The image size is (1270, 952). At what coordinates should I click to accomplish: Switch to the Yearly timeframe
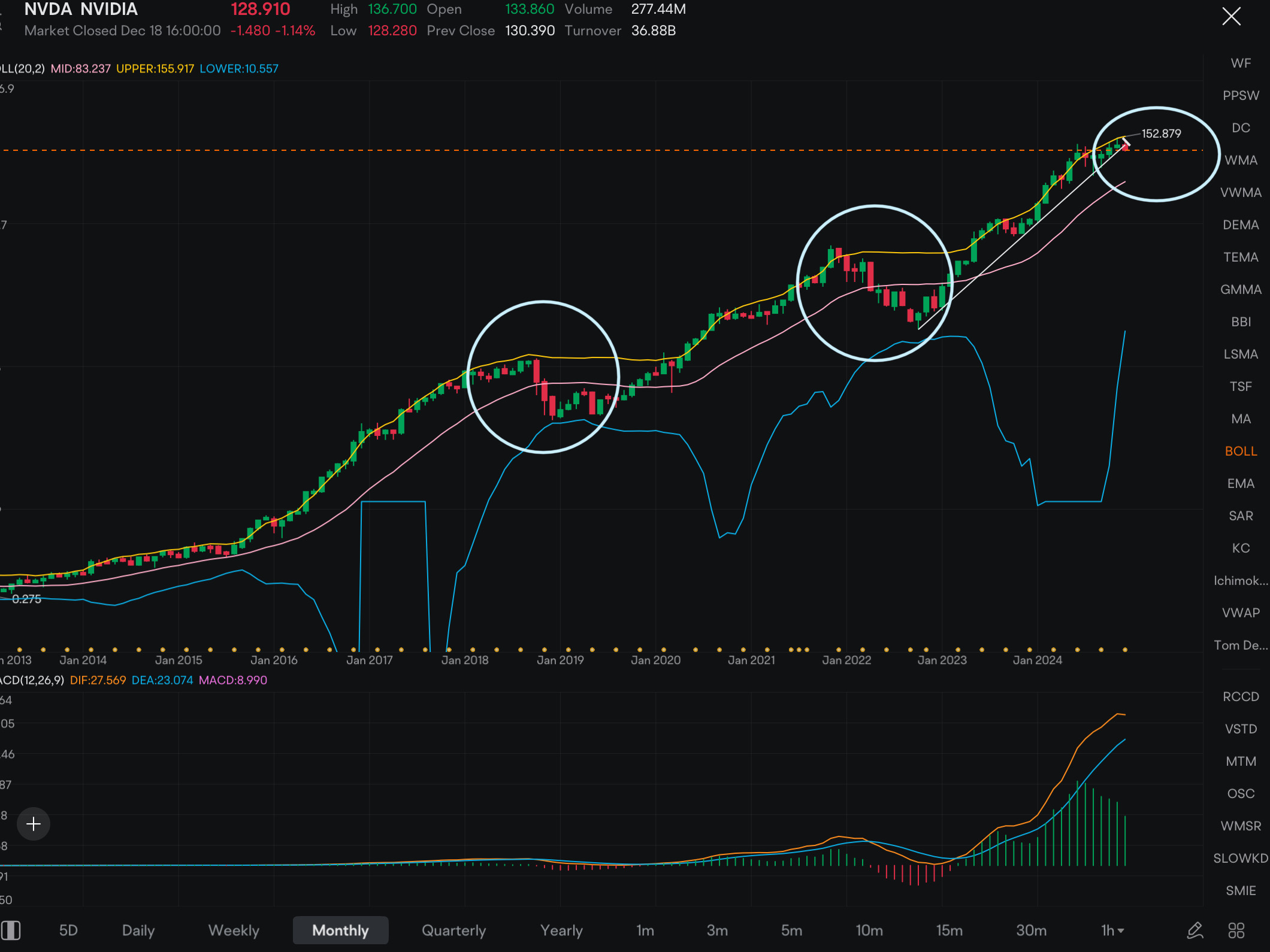[x=561, y=930]
